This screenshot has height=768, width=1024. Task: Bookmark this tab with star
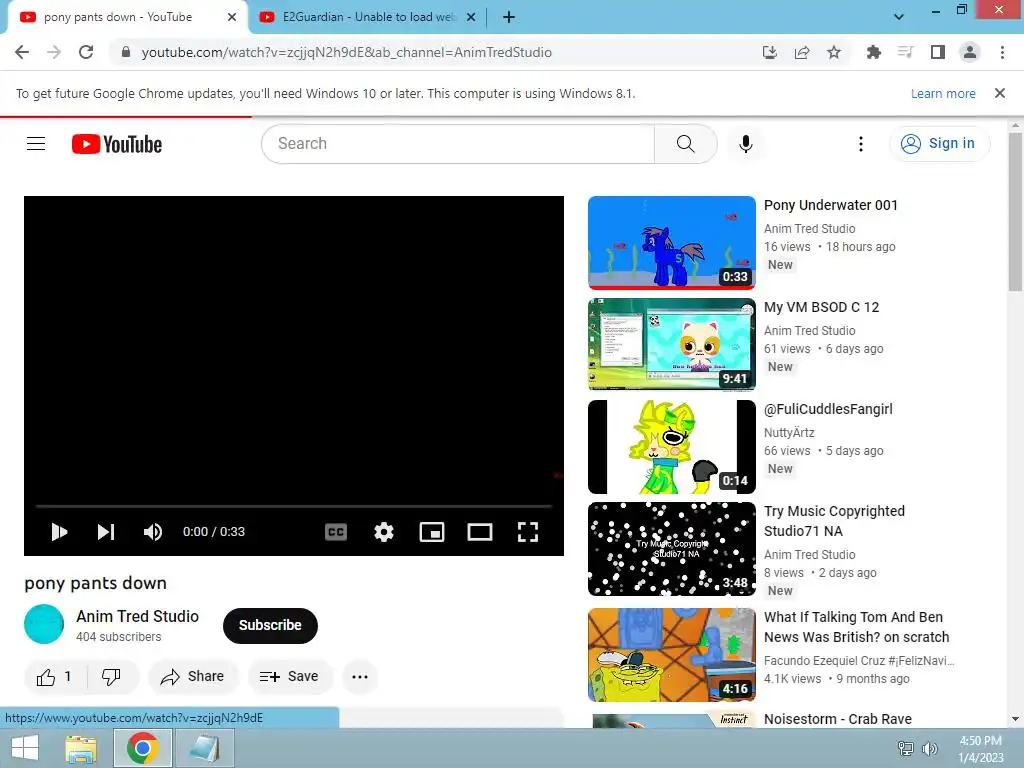pos(834,52)
